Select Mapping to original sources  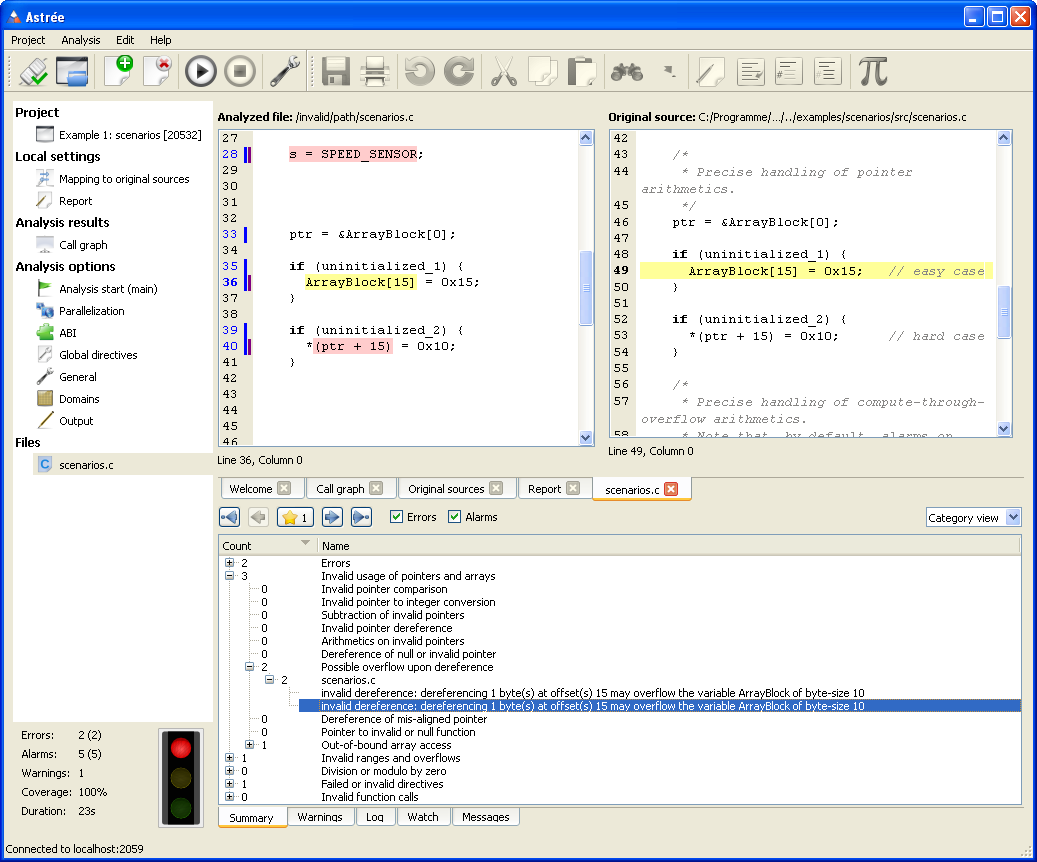[124, 179]
